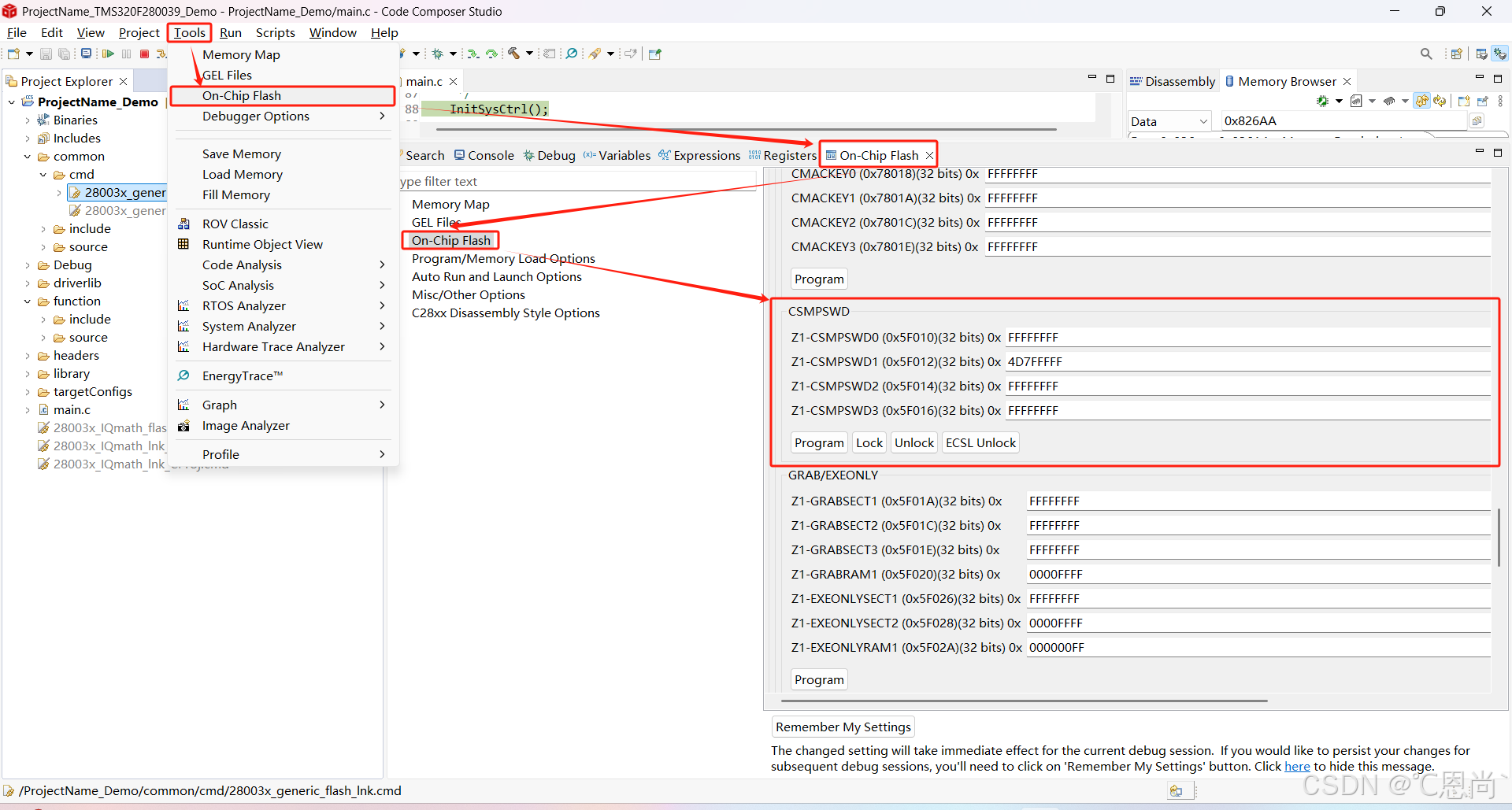Maximize the main.c editor area
Viewport: 1512px width, 810px height.
coord(1110,78)
